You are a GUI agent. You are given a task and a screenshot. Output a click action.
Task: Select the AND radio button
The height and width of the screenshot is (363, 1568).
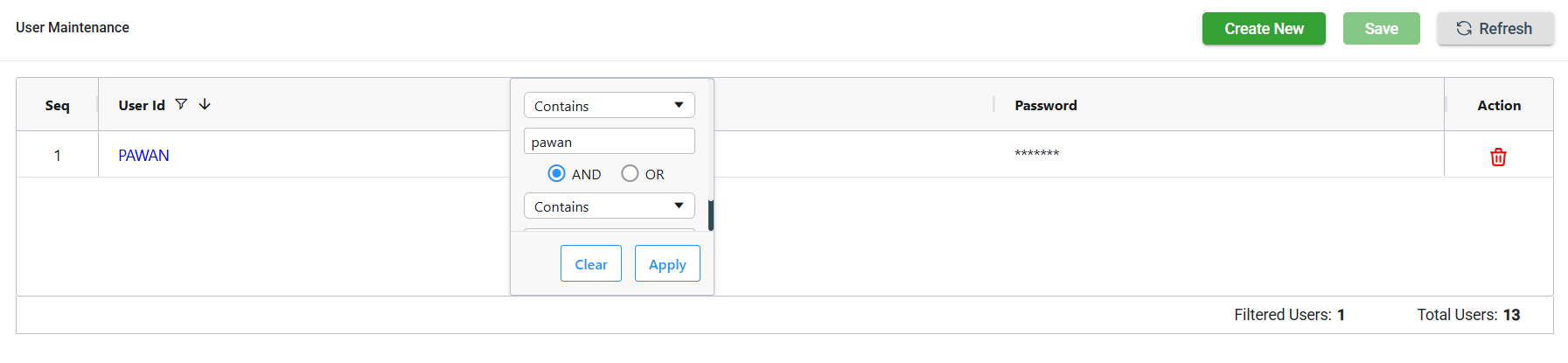coord(556,174)
